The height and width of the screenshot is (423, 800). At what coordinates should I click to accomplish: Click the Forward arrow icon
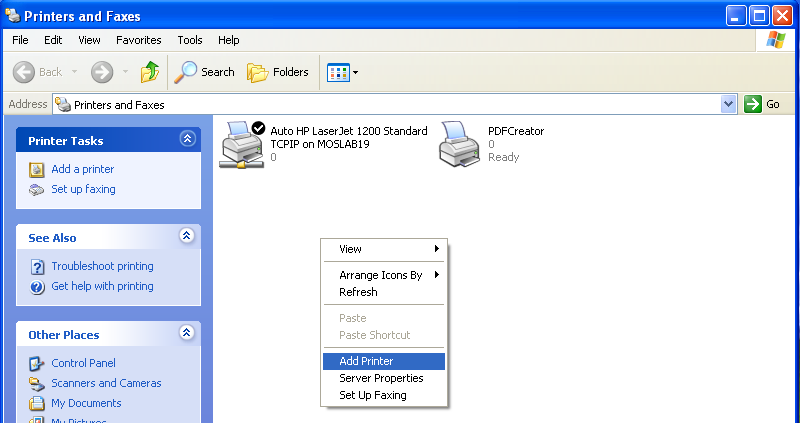pos(102,72)
